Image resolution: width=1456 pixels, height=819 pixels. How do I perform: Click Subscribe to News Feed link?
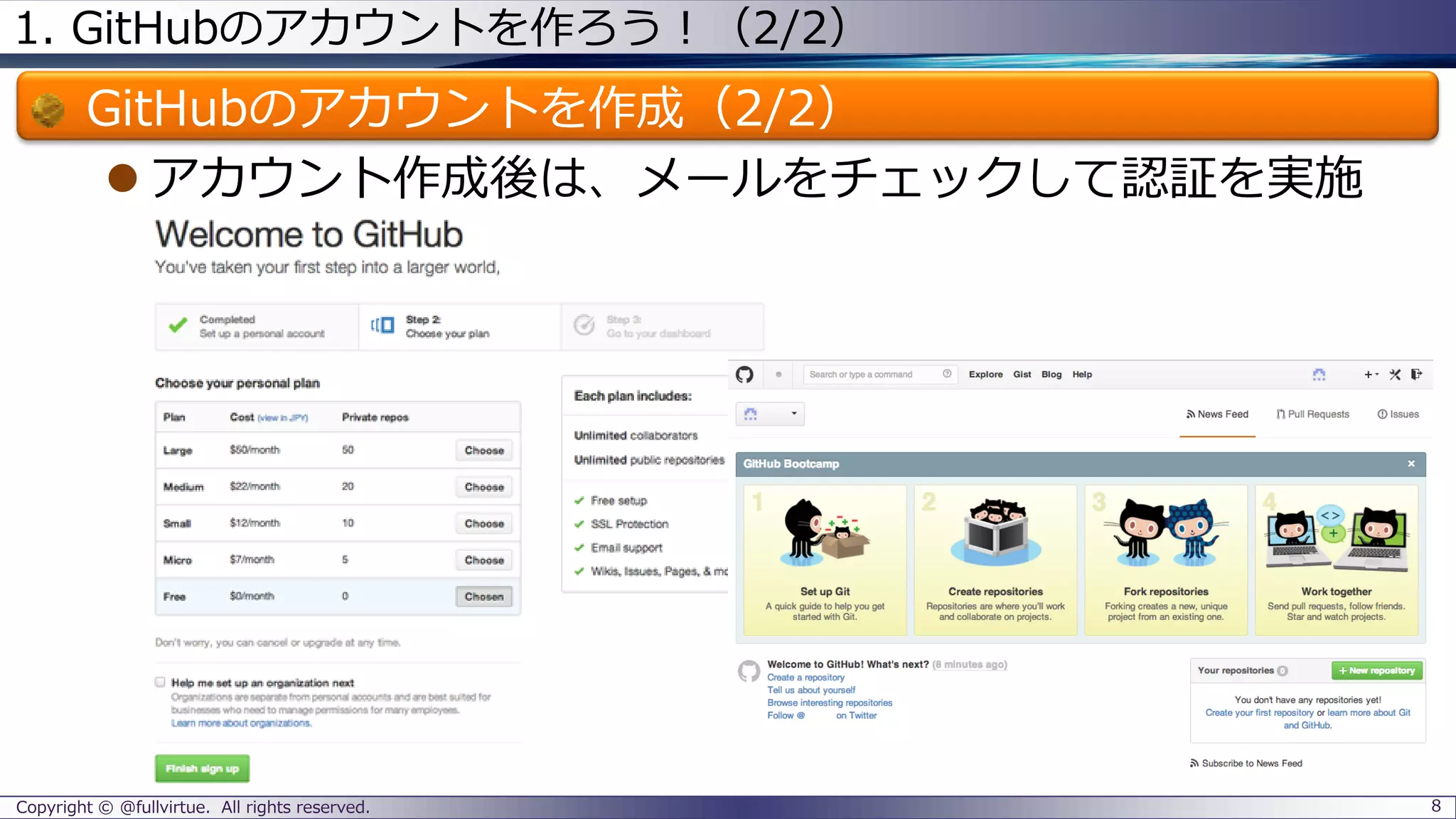(x=1246, y=764)
